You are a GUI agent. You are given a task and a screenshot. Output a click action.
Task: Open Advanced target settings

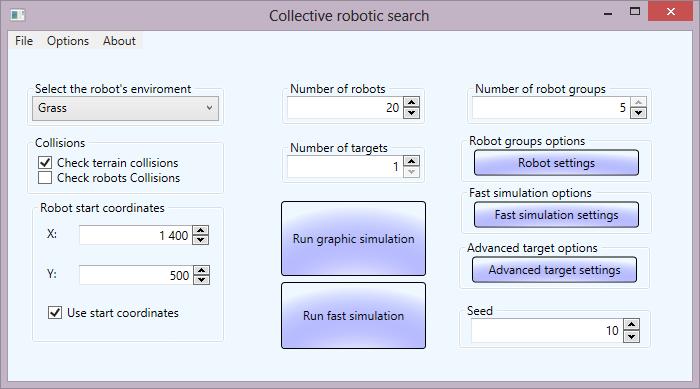pyautogui.click(x=554, y=270)
